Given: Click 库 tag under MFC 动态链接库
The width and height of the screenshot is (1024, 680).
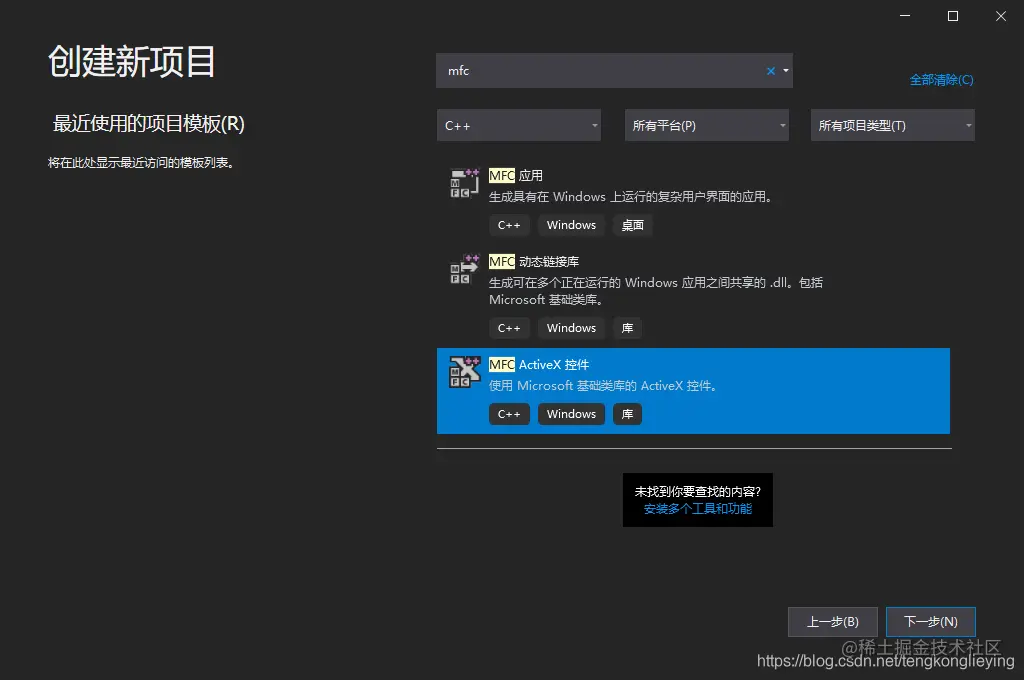Looking at the screenshot, I should point(628,328).
